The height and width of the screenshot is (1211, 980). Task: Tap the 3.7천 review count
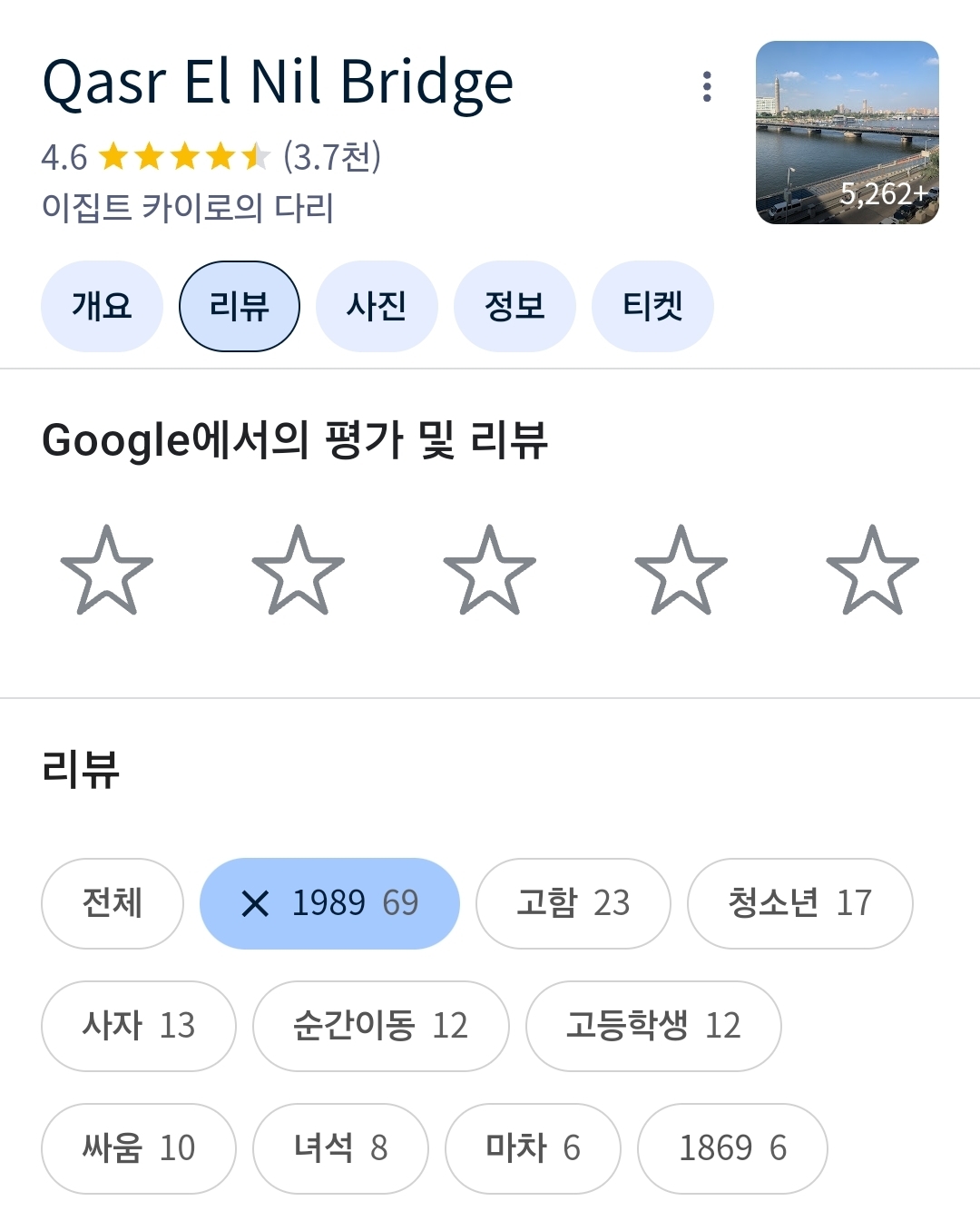(332, 156)
